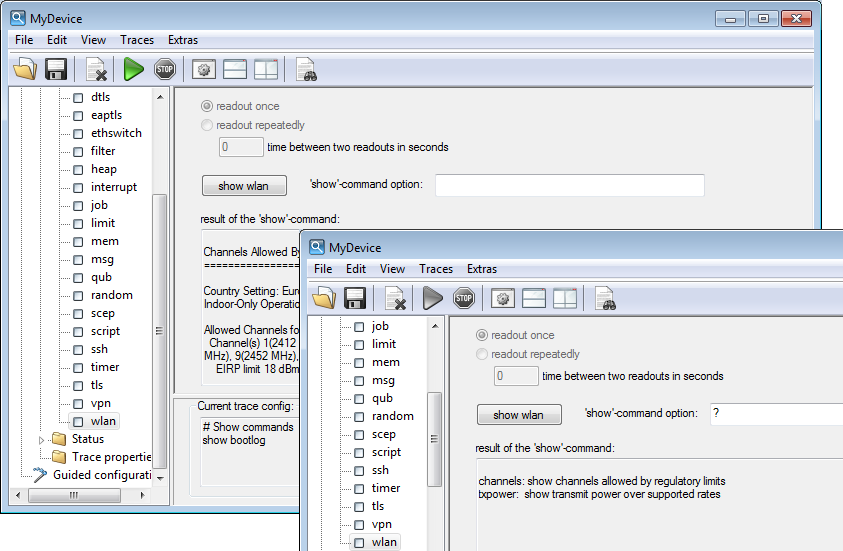
Task: Click the floppy disk save icon in front window
Action: pos(355,298)
